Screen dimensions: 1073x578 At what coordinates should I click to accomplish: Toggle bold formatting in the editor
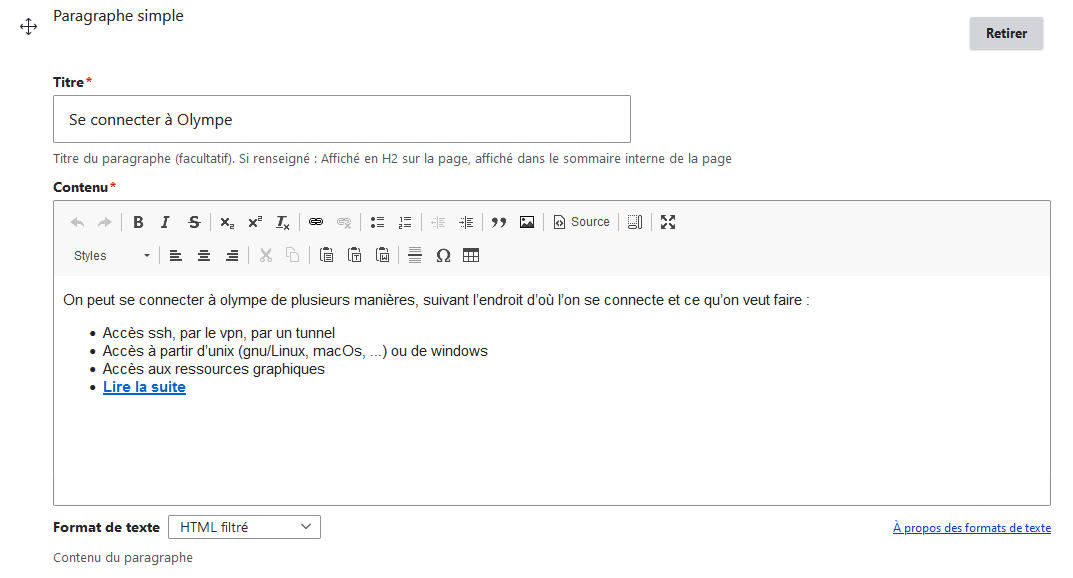(138, 222)
